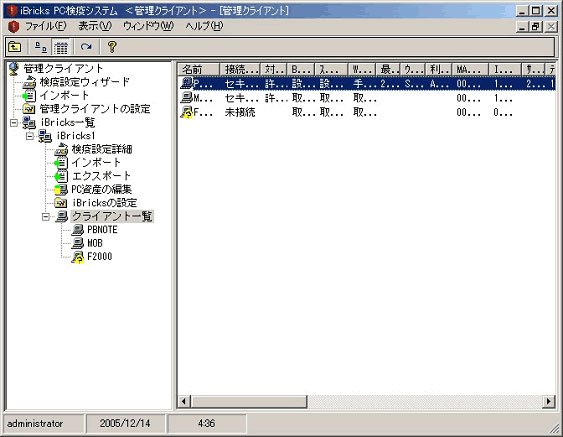Click the 未接続 status cell
The image size is (563, 437).
pyautogui.click(x=240, y=112)
